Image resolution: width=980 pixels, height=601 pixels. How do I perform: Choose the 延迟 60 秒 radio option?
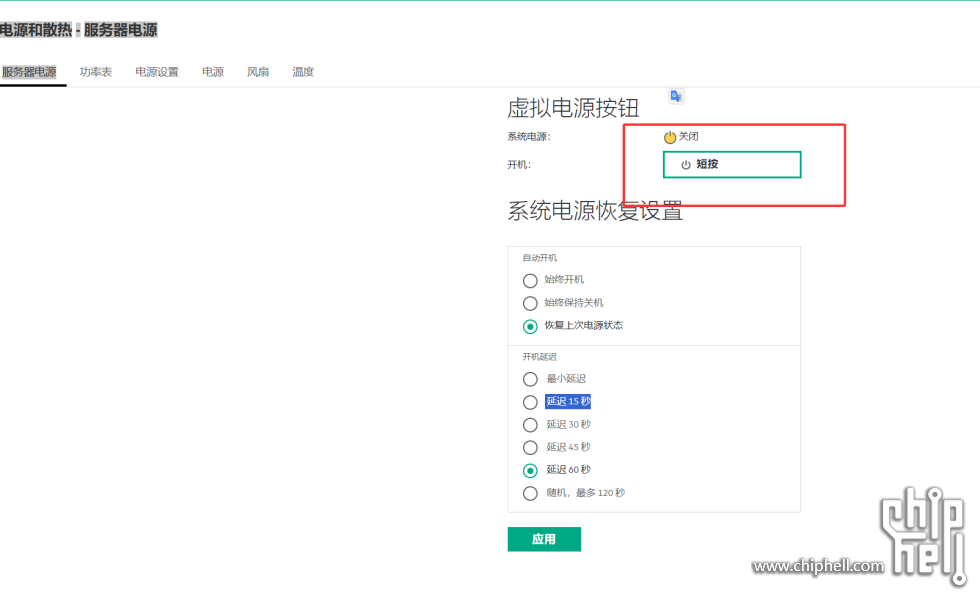coord(530,470)
